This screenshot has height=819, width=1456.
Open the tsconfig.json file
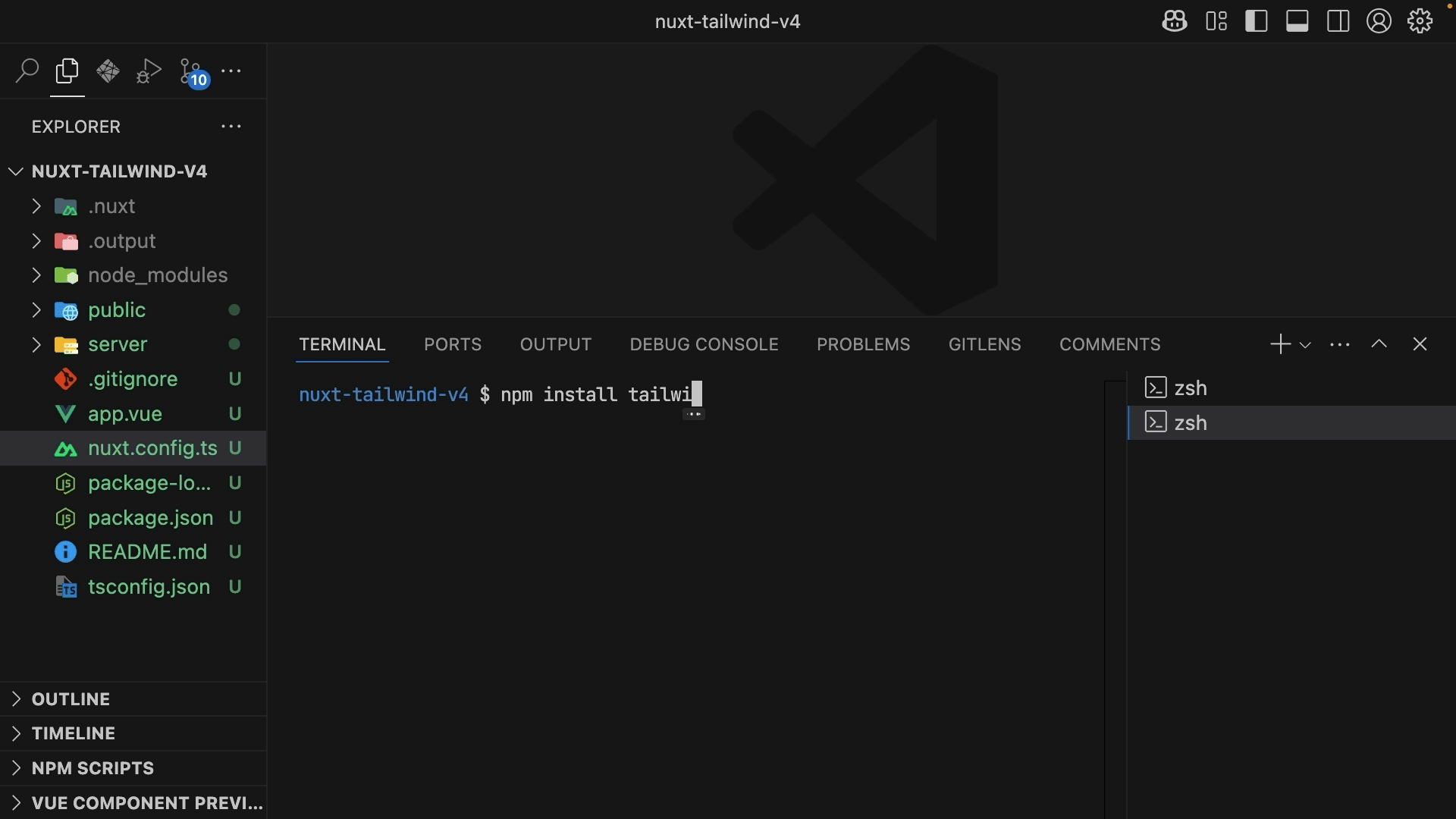[x=133, y=587]
